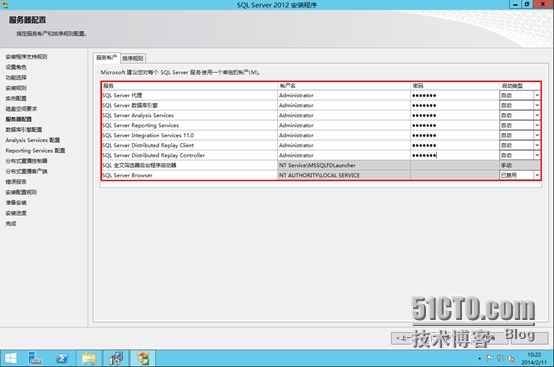The width and height of the screenshot is (554, 367).
Task: Select the SQL Server Browser service row
Action: 321,175
